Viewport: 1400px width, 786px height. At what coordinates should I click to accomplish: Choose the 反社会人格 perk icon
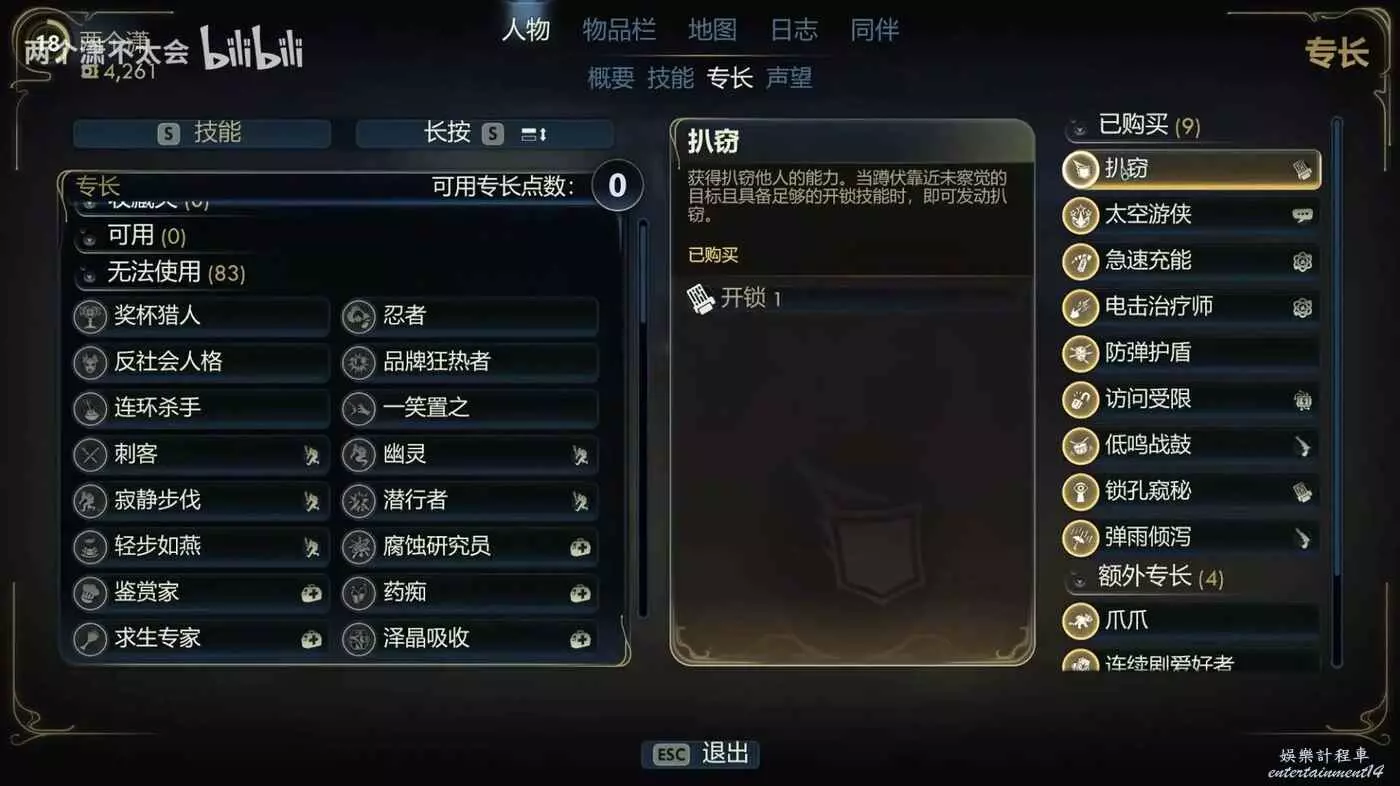tap(91, 362)
